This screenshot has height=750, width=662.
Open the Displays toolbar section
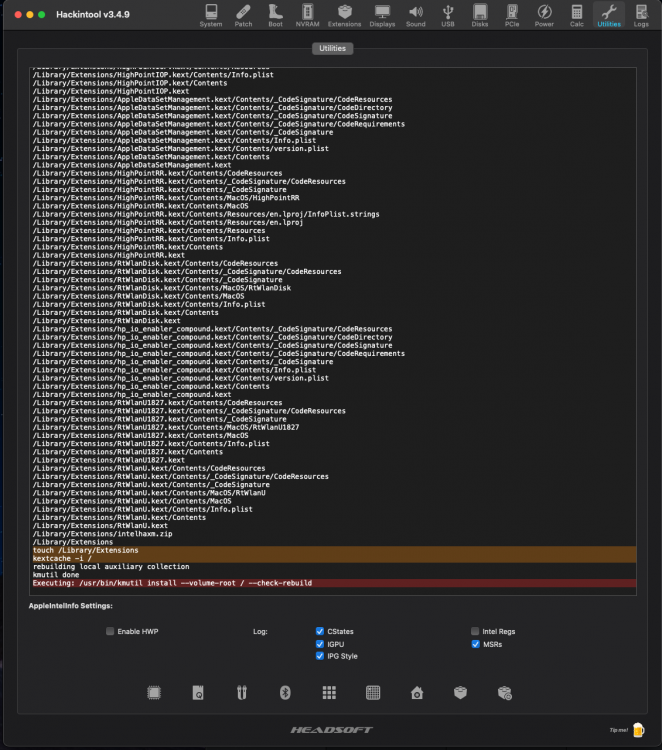tap(382, 15)
